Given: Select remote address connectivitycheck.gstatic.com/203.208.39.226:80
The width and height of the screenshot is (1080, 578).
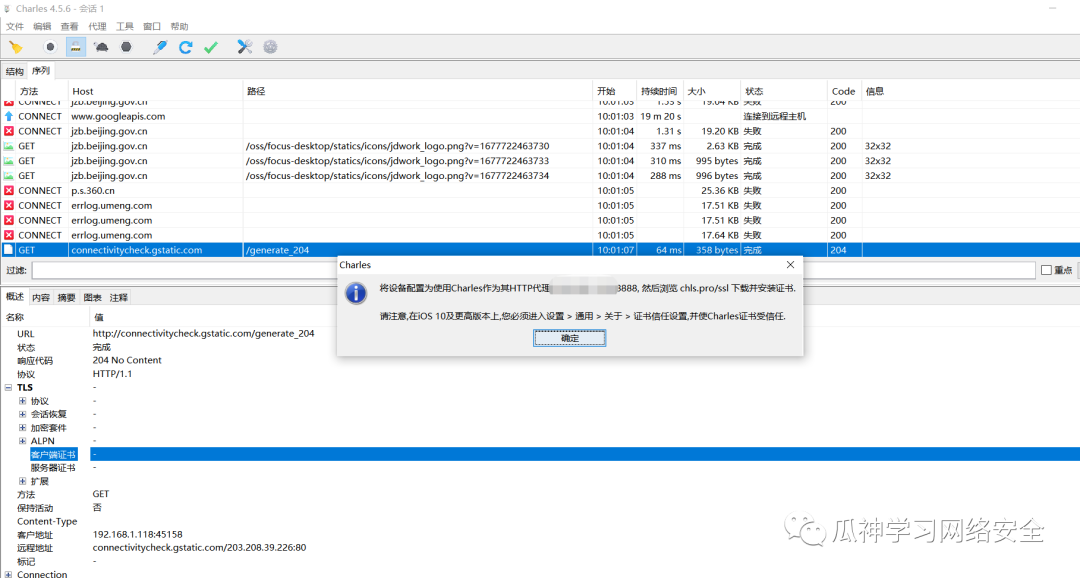Looking at the screenshot, I should (x=199, y=548).
